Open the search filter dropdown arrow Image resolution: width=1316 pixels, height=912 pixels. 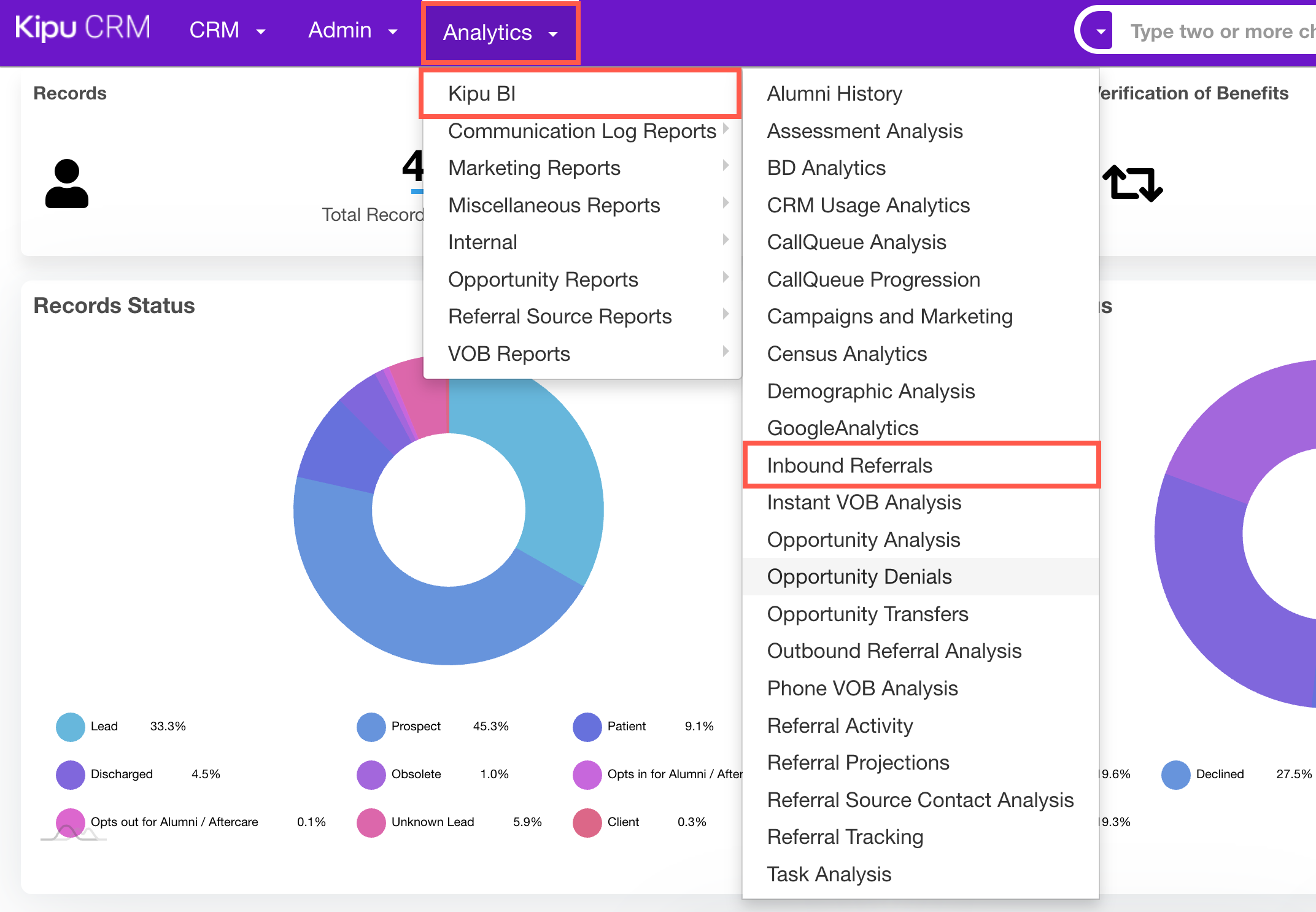click(1101, 31)
